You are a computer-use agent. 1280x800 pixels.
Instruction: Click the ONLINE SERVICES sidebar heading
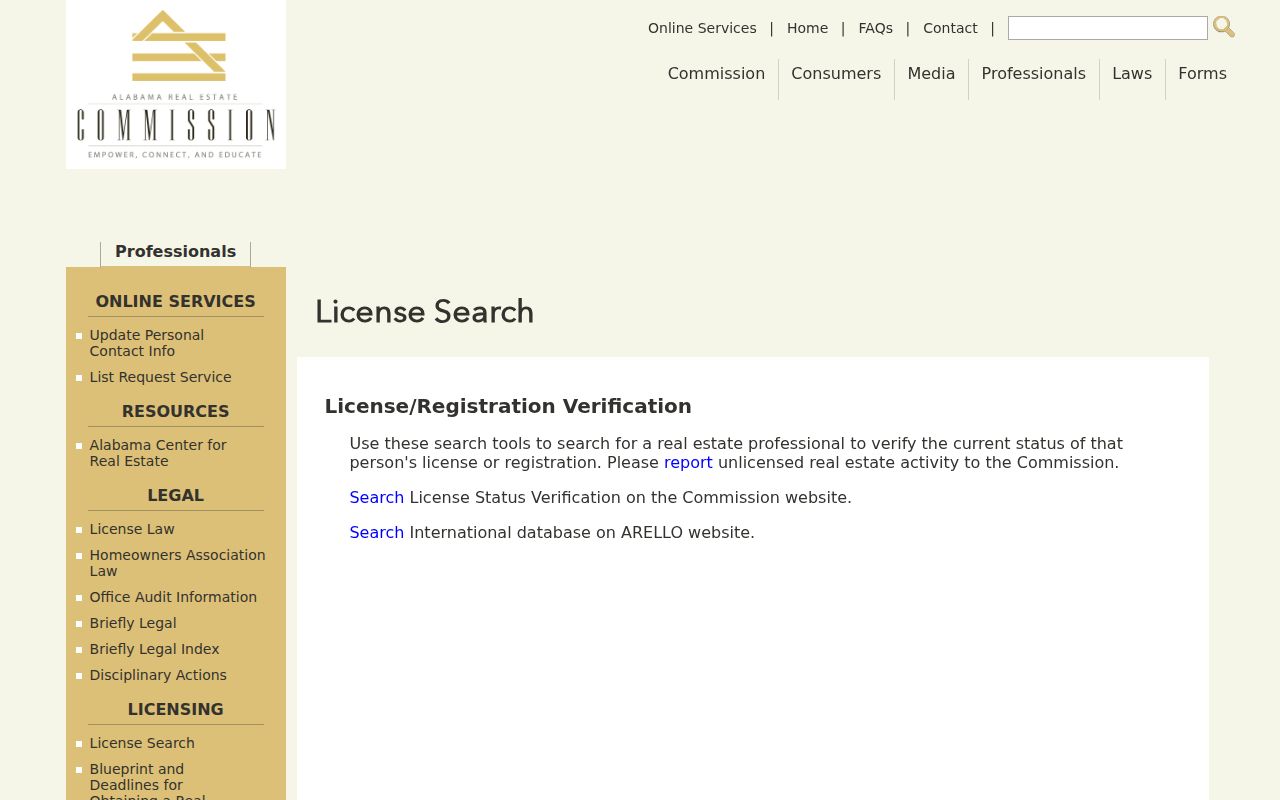(x=175, y=302)
